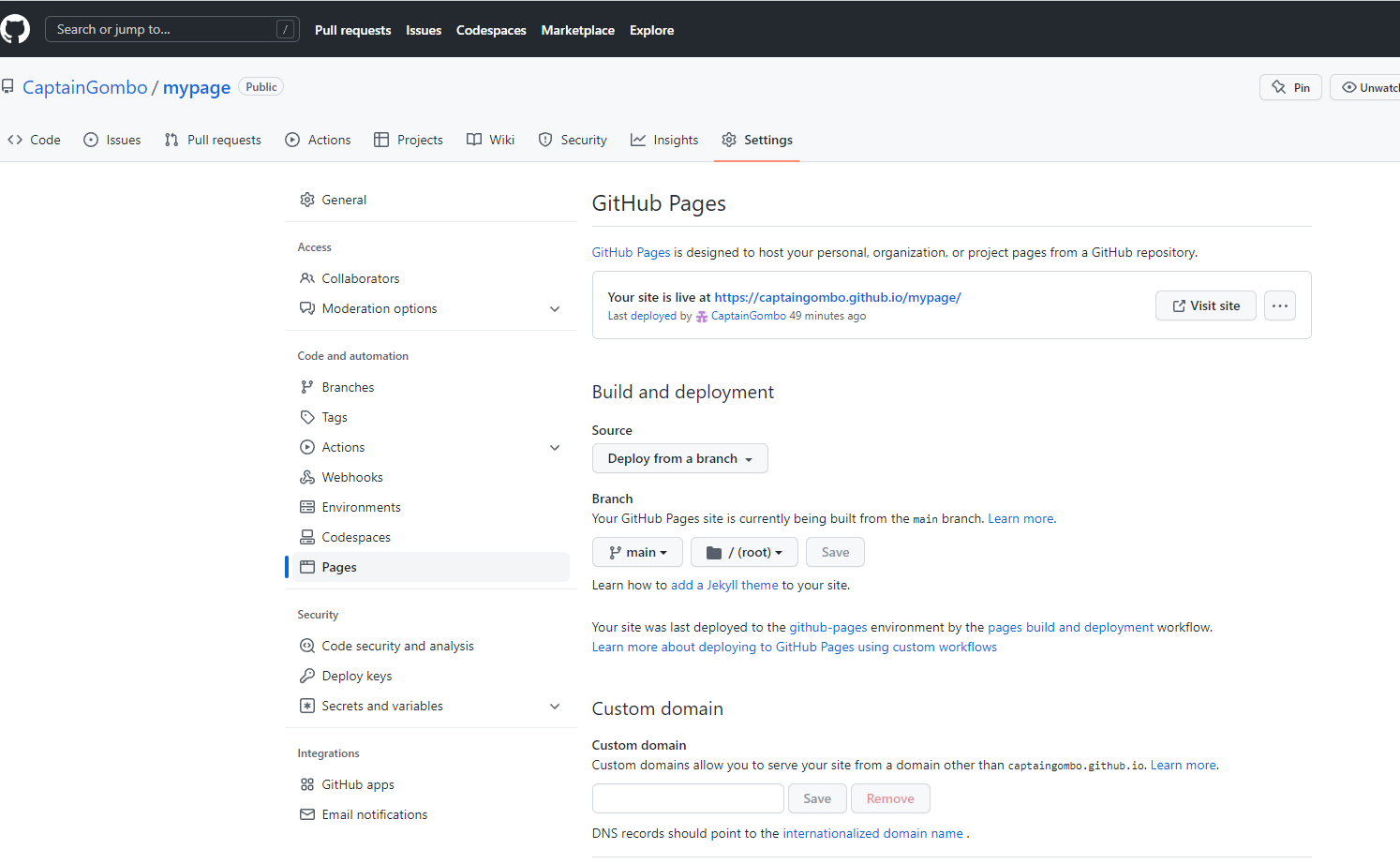
Task: Click the Actions tab play icon
Action: click(292, 140)
